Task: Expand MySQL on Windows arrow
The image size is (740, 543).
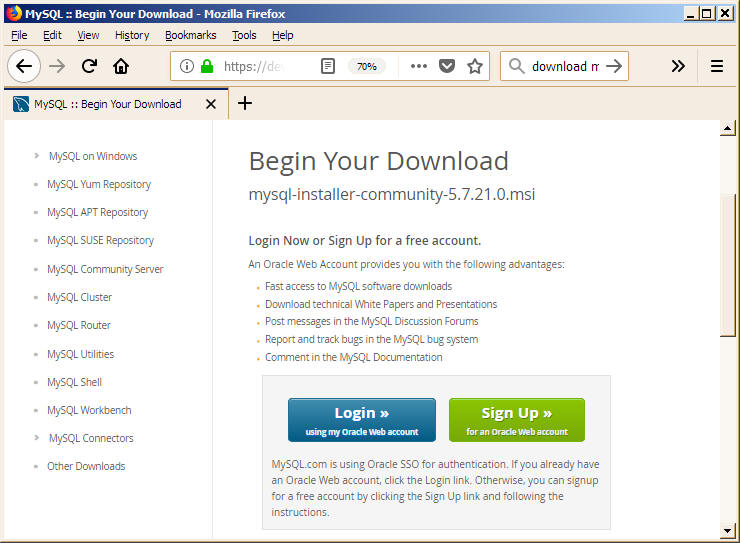Action: click(36, 155)
